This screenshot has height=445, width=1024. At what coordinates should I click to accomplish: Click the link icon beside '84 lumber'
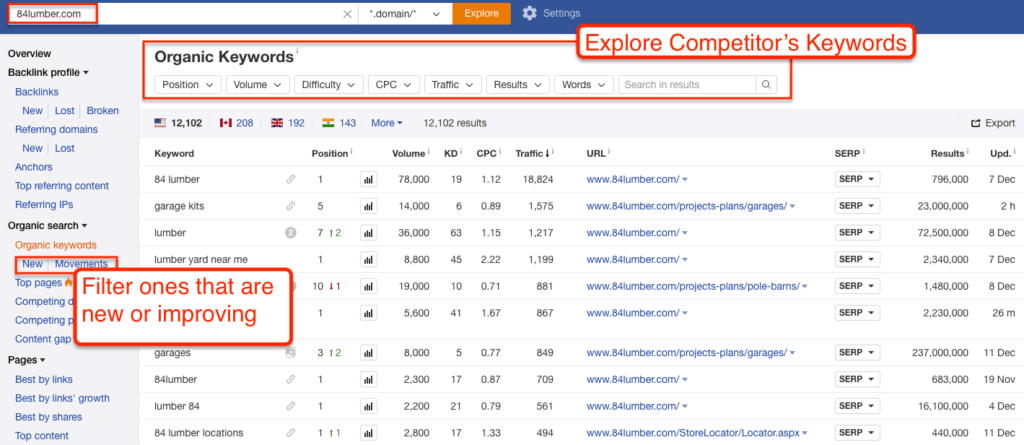[x=291, y=179]
